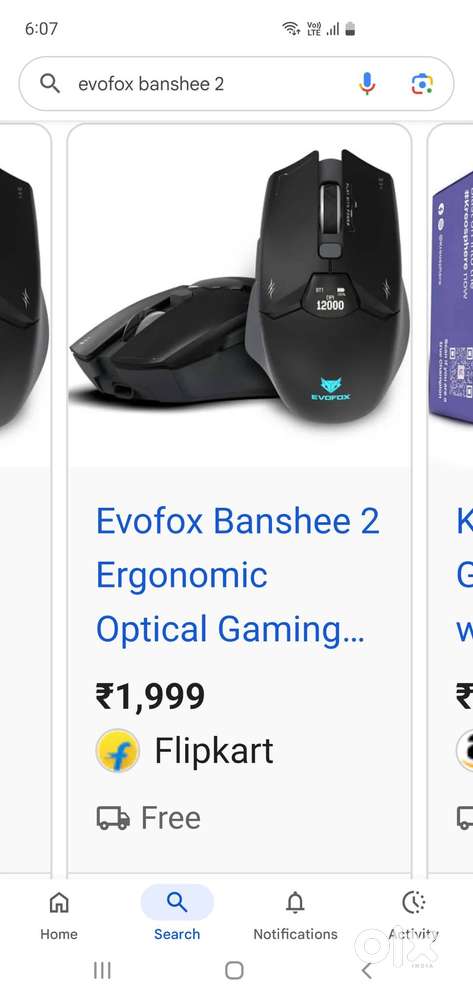The width and height of the screenshot is (473, 999).
Task: Tap the purple box product card on right
Action: click(451, 497)
